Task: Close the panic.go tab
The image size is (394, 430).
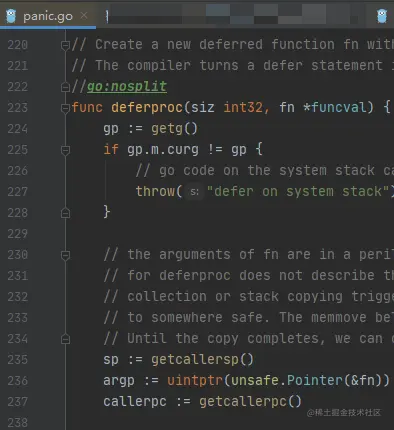Action: pyautogui.click(x=84, y=15)
